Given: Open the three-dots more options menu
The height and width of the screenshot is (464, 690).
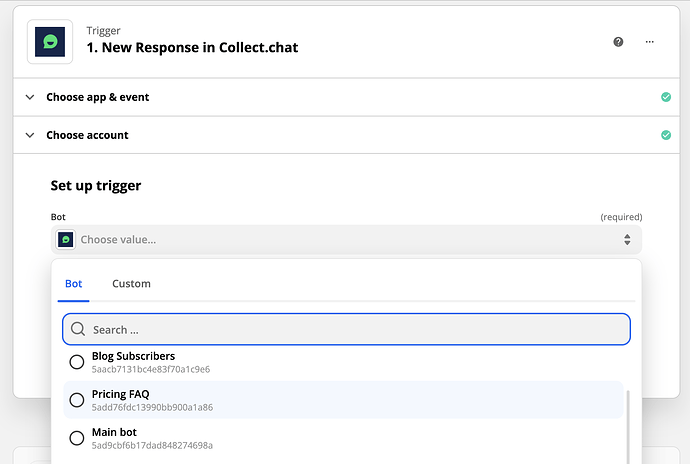Looking at the screenshot, I should 650,42.
